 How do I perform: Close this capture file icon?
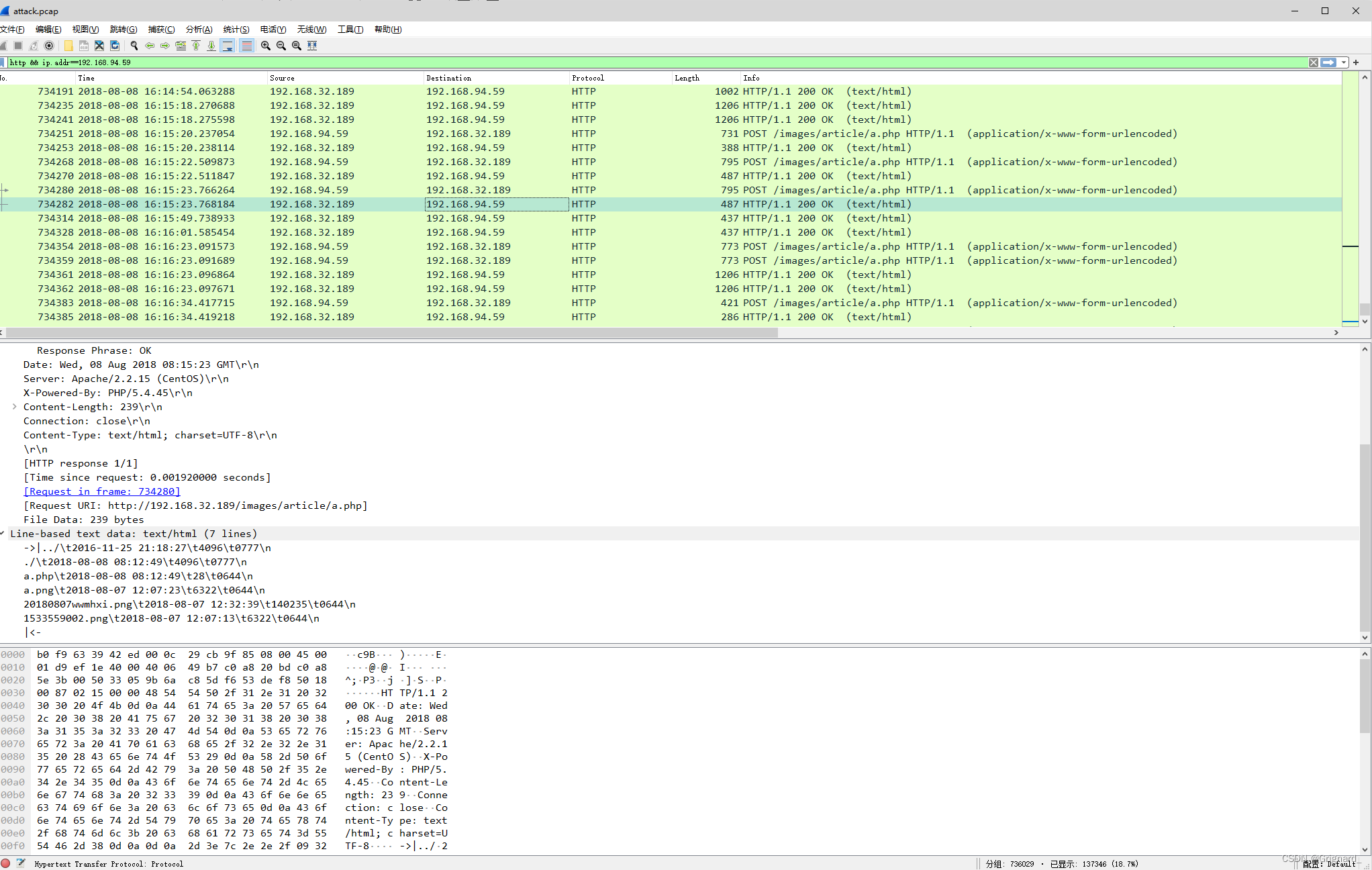pyautogui.click(x=99, y=46)
